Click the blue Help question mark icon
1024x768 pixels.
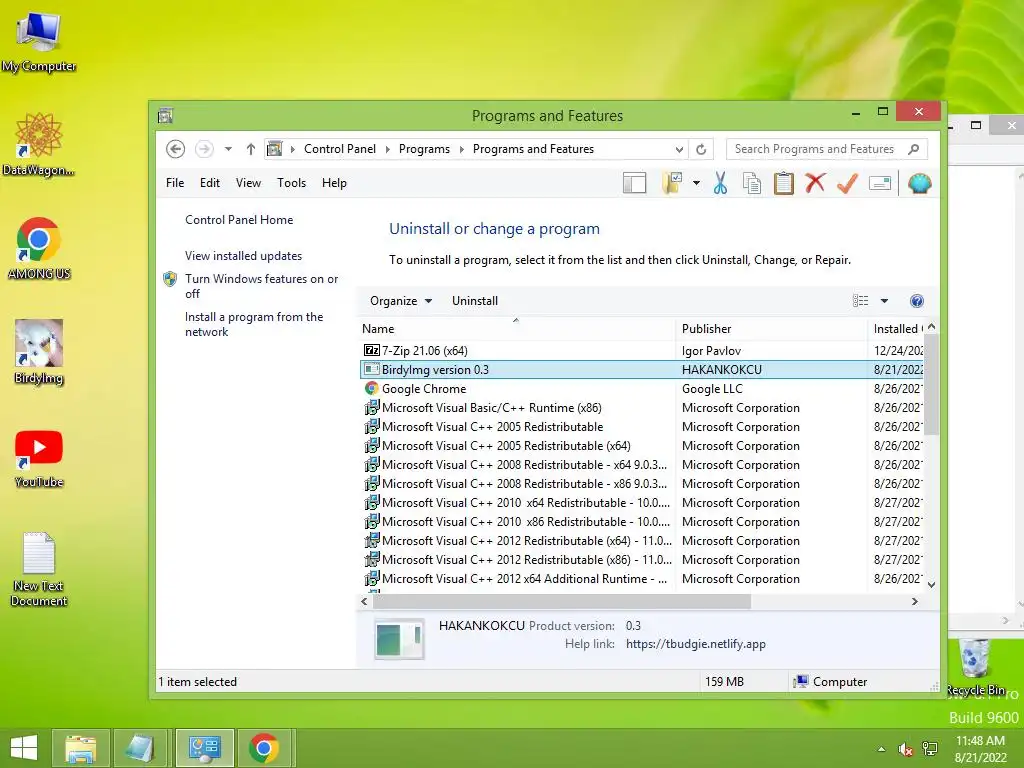tap(917, 301)
